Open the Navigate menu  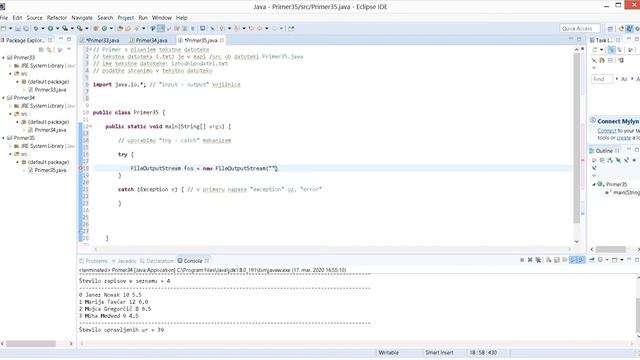click(x=82, y=18)
